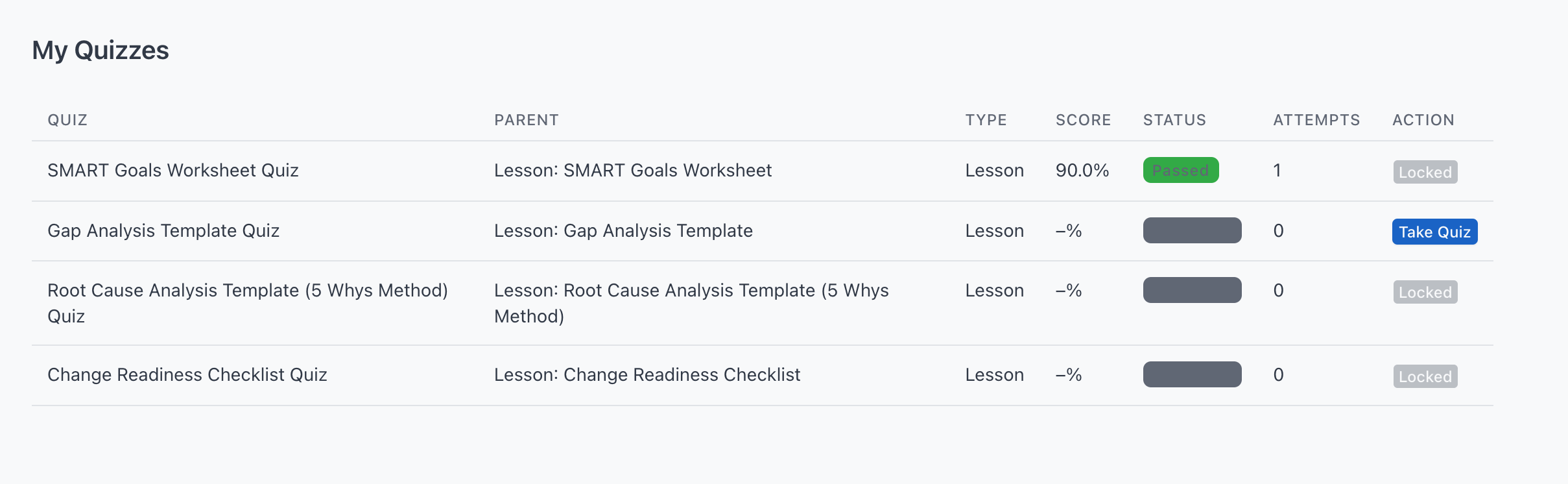This screenshot has height=484, width=1568.
Task: Click the STATUS column header
Action: click(1174, 120)
